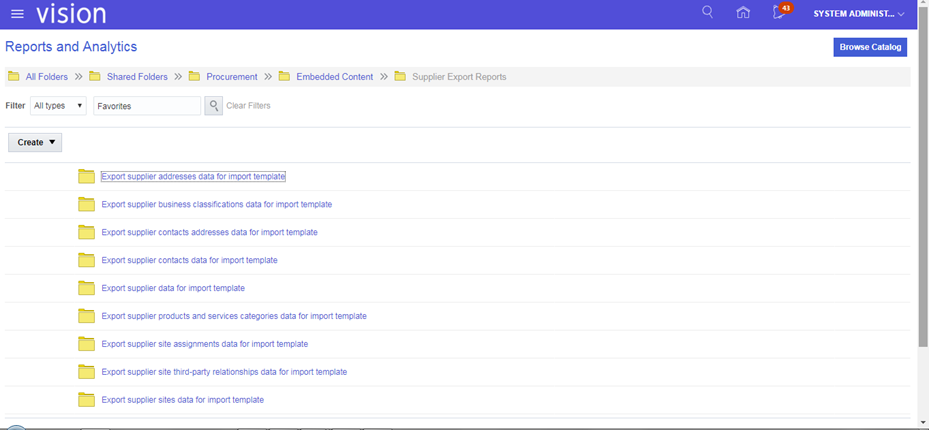Open notifications with badge 43
Screen dimensions: 929x430
pyautogui.click(x=781, y=12)
